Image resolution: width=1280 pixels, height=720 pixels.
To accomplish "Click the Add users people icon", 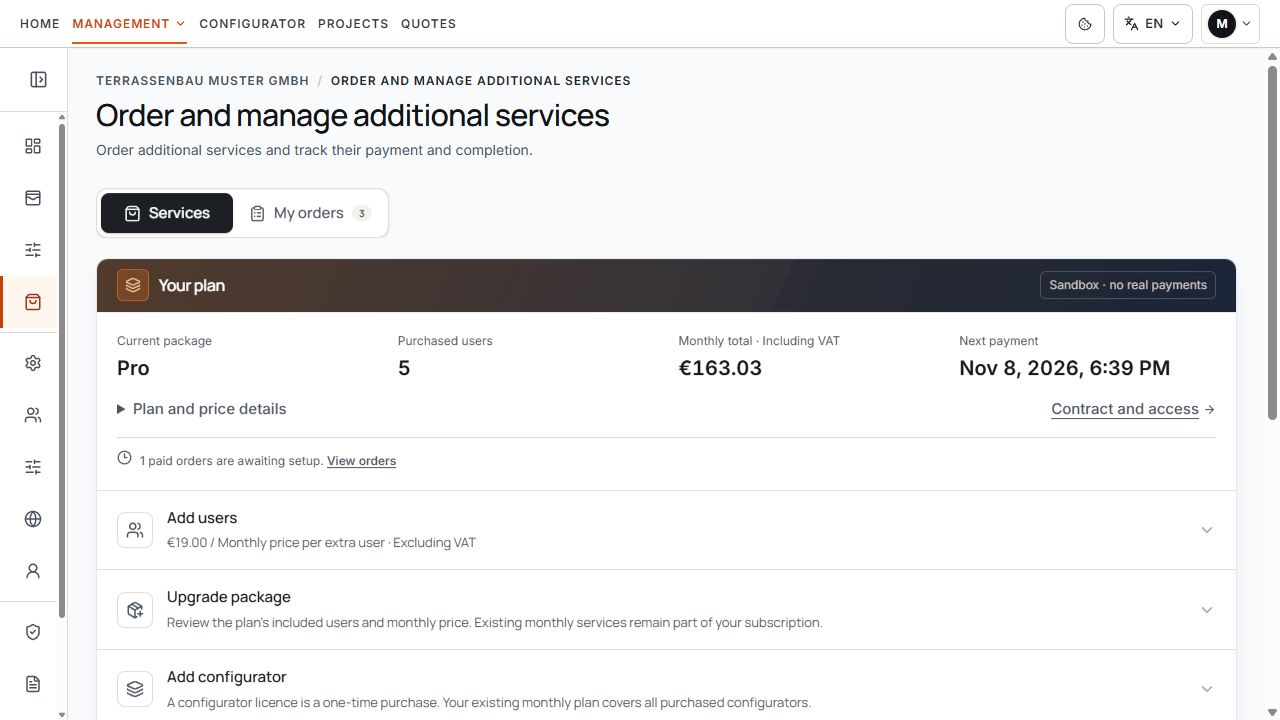I will coord(135,530).
